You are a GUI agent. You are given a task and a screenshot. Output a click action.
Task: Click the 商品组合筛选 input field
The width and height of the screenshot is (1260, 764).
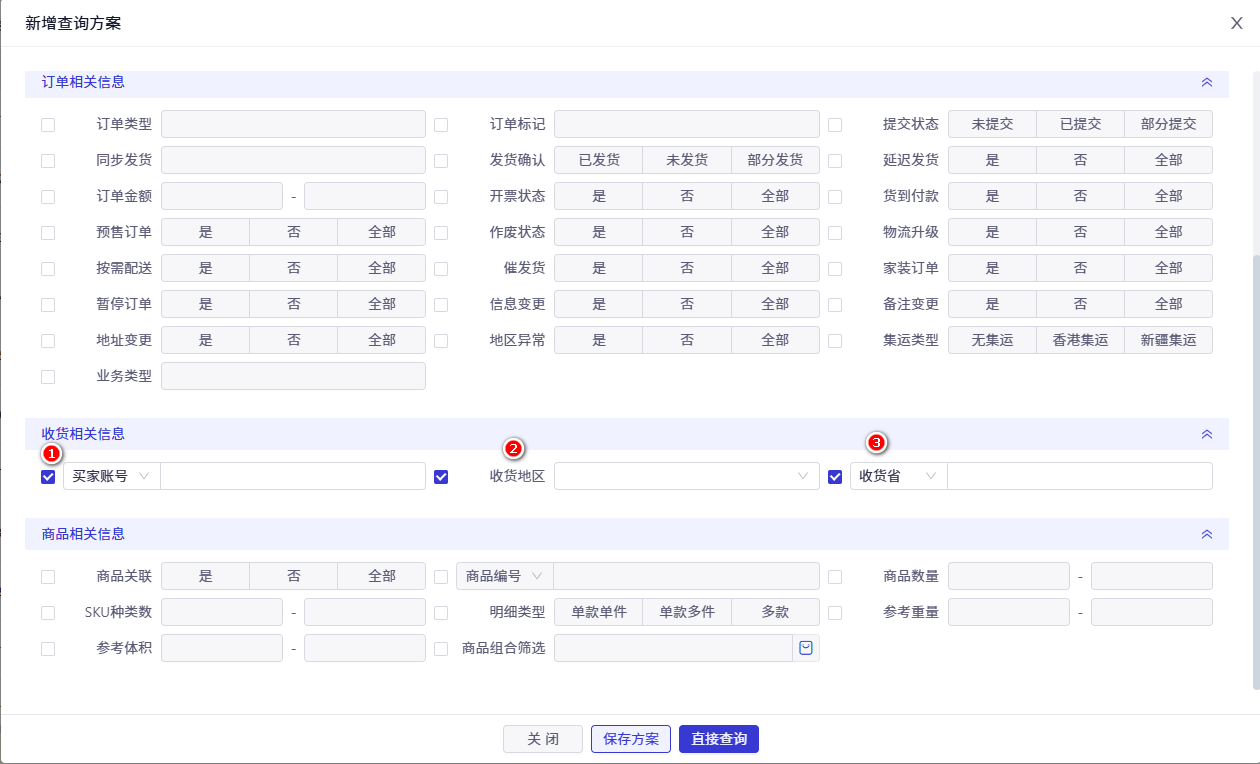pyautogui.click(x=674, y=648)
